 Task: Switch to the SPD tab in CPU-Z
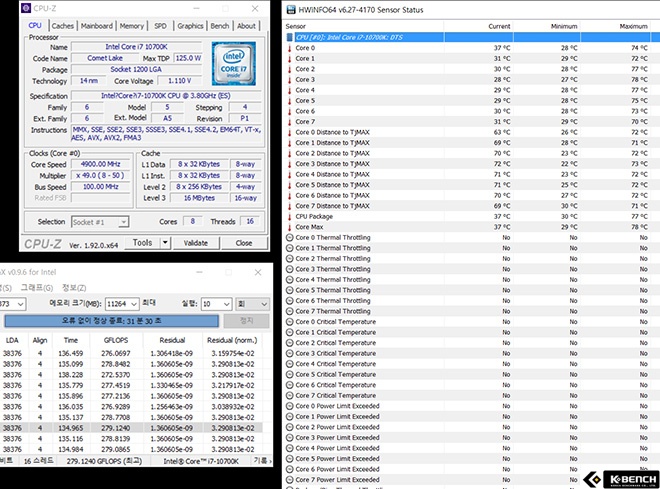point(160,26)
